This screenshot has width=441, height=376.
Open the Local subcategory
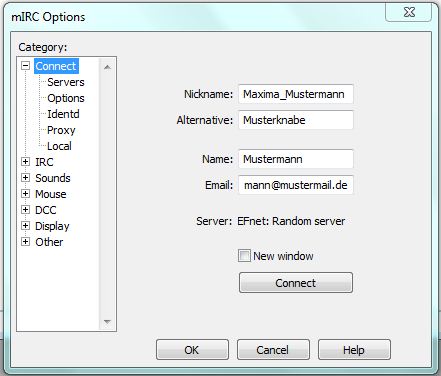(59, 146)
